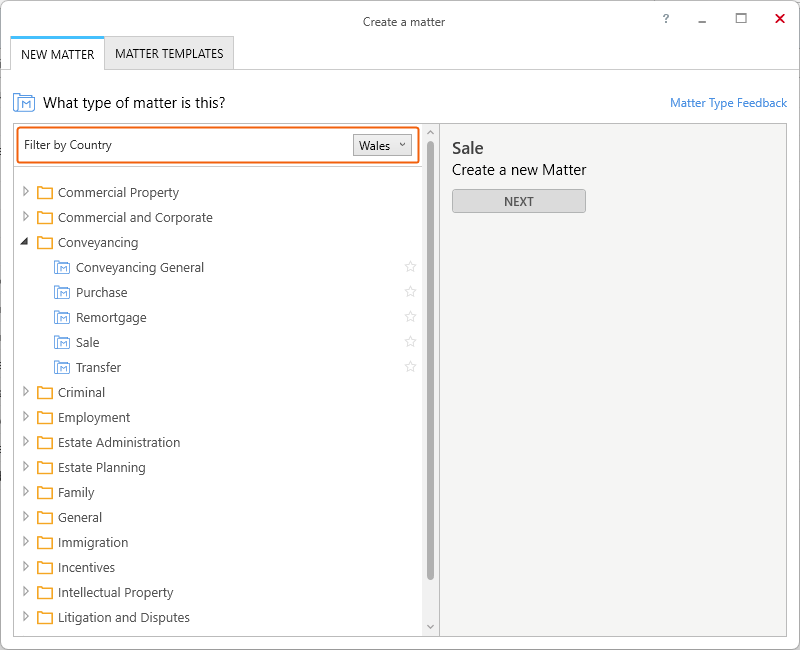Click the Transfer matter type icon

pyautogui.click(x=62, y=367)
